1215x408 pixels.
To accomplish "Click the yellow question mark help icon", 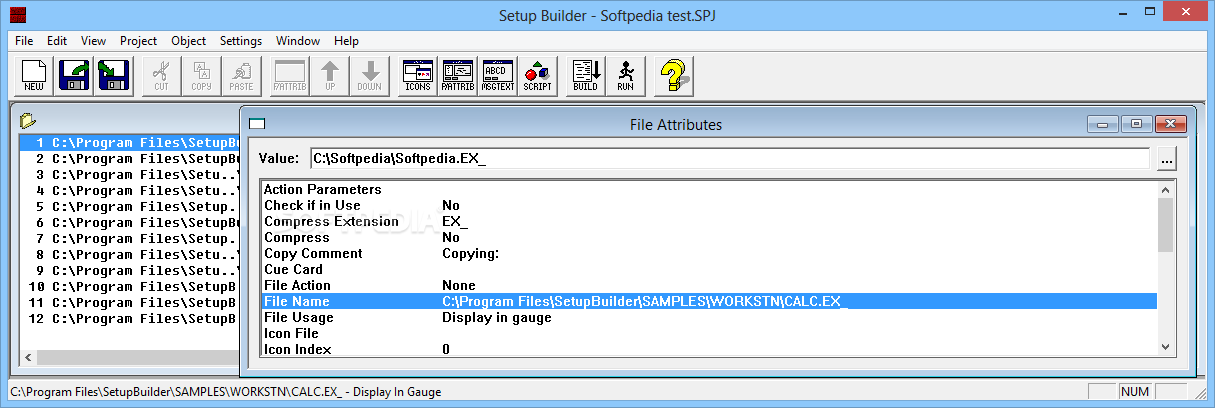I will 673,76.
